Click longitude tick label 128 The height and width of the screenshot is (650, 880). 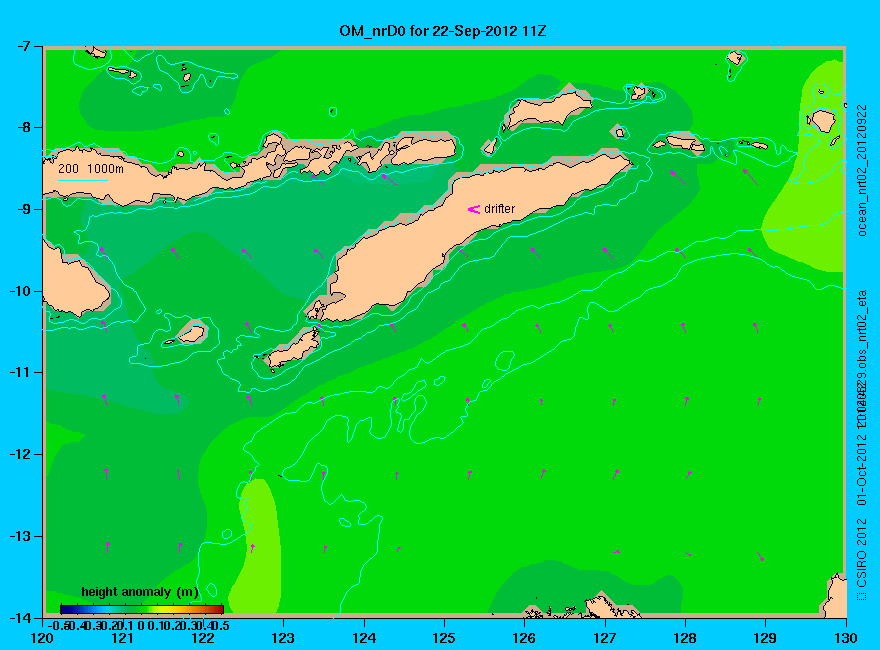(685, 638)
